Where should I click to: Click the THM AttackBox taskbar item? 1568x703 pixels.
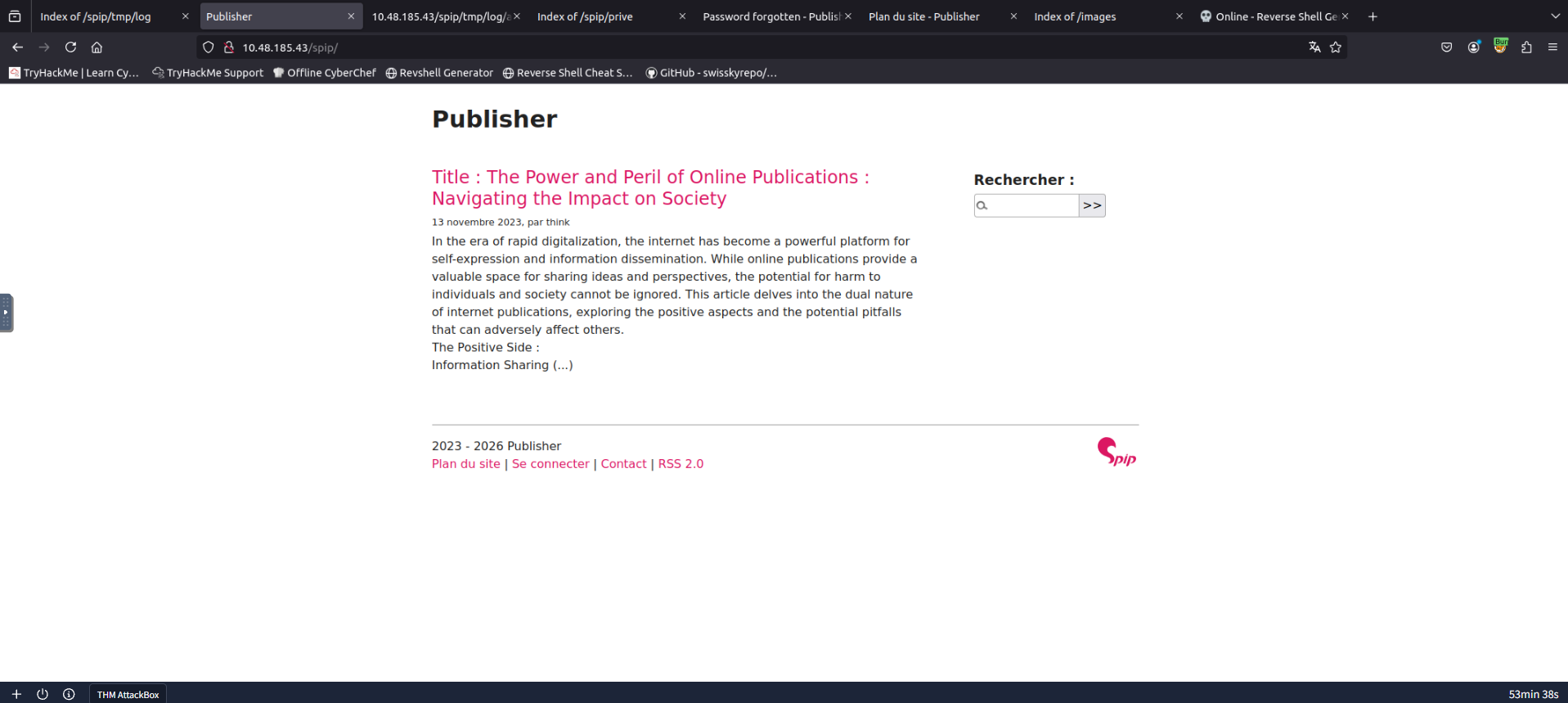128,694
